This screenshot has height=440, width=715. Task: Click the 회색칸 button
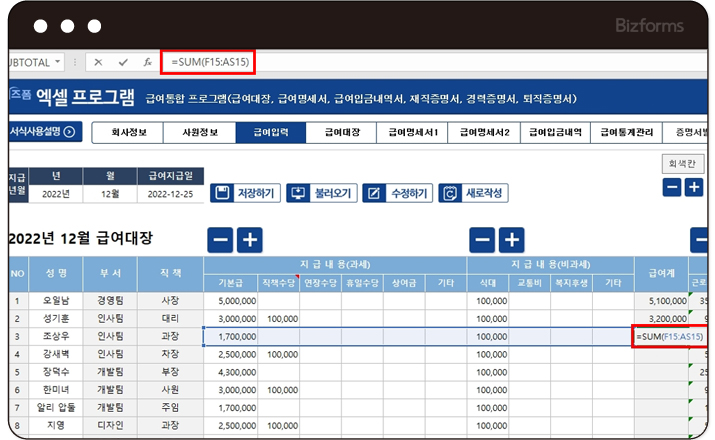[682, 163]
